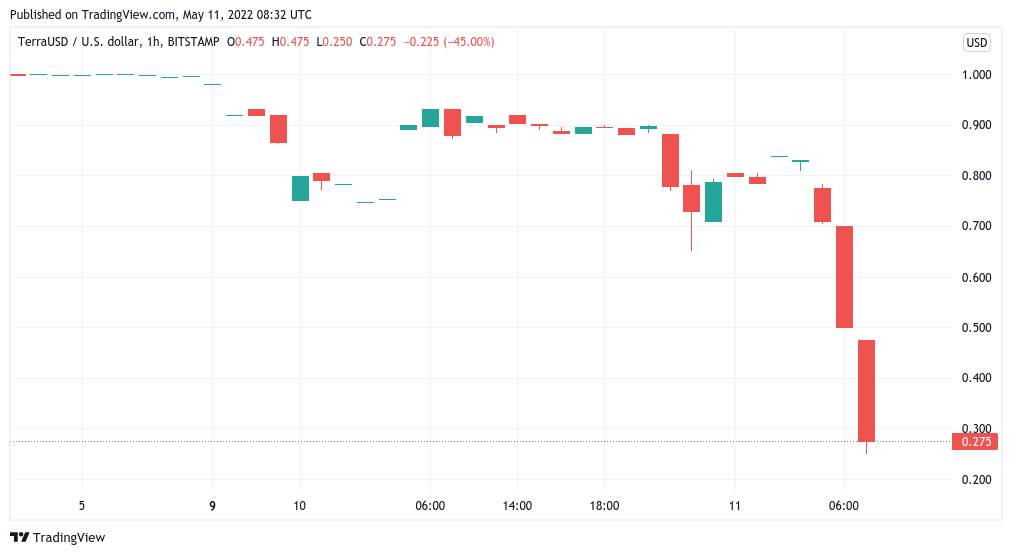Click the BITSTAMP exchange label
This screenshot has height=555, width=1012.
tap(194, 42)
